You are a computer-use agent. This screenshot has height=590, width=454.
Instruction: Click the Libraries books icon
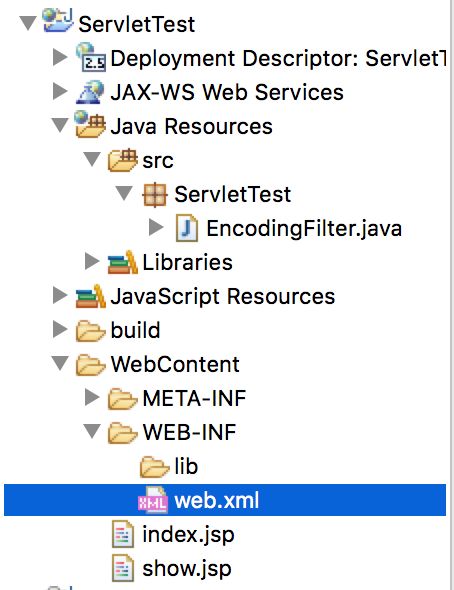coord(123,262)
